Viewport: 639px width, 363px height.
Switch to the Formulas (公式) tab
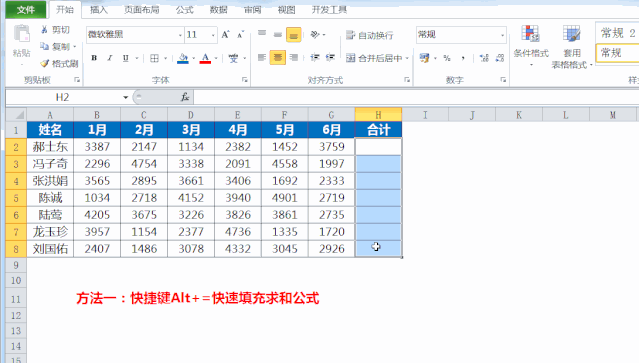[x=184, y=10]
